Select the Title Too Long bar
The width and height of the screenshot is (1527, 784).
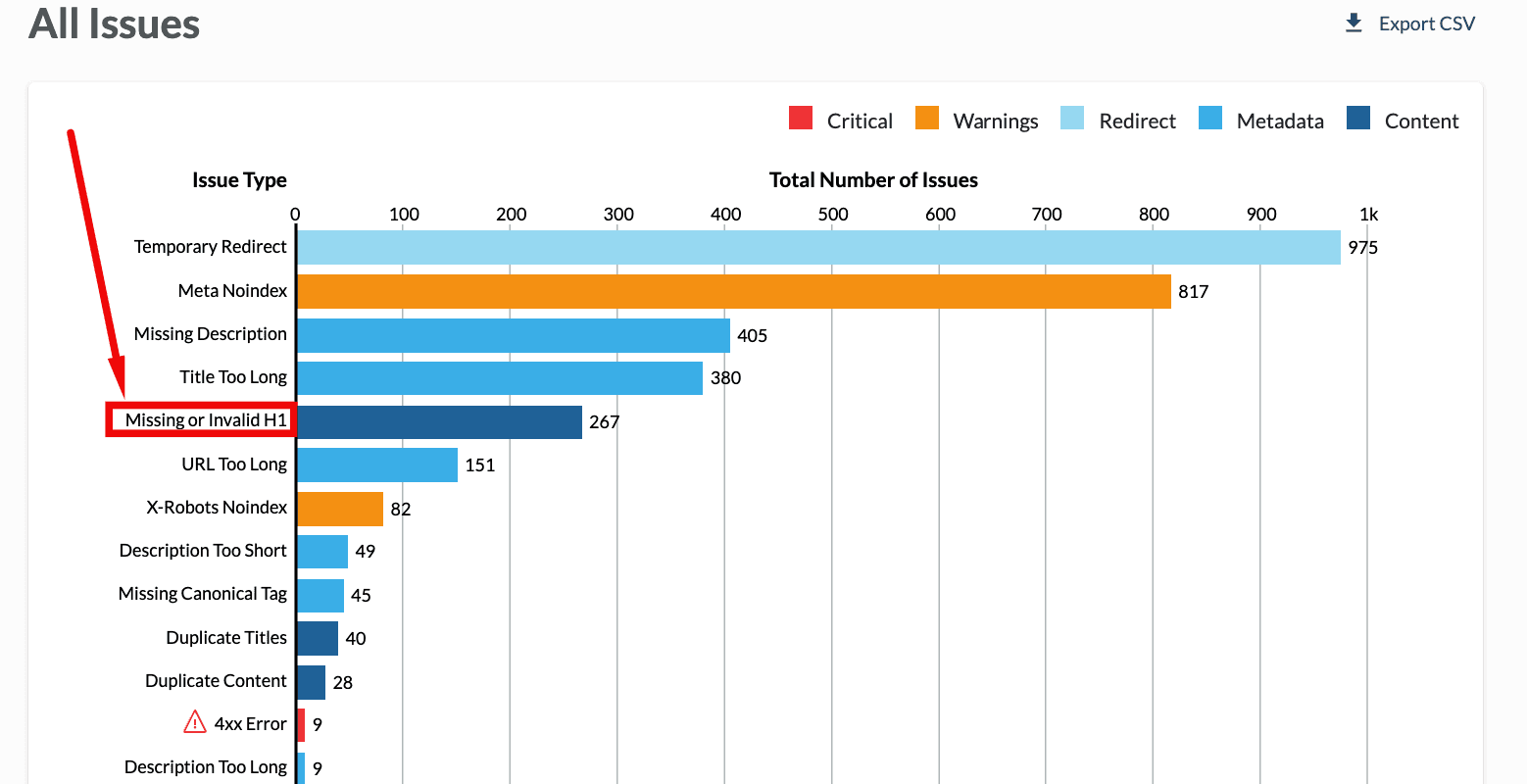point(499,378)
